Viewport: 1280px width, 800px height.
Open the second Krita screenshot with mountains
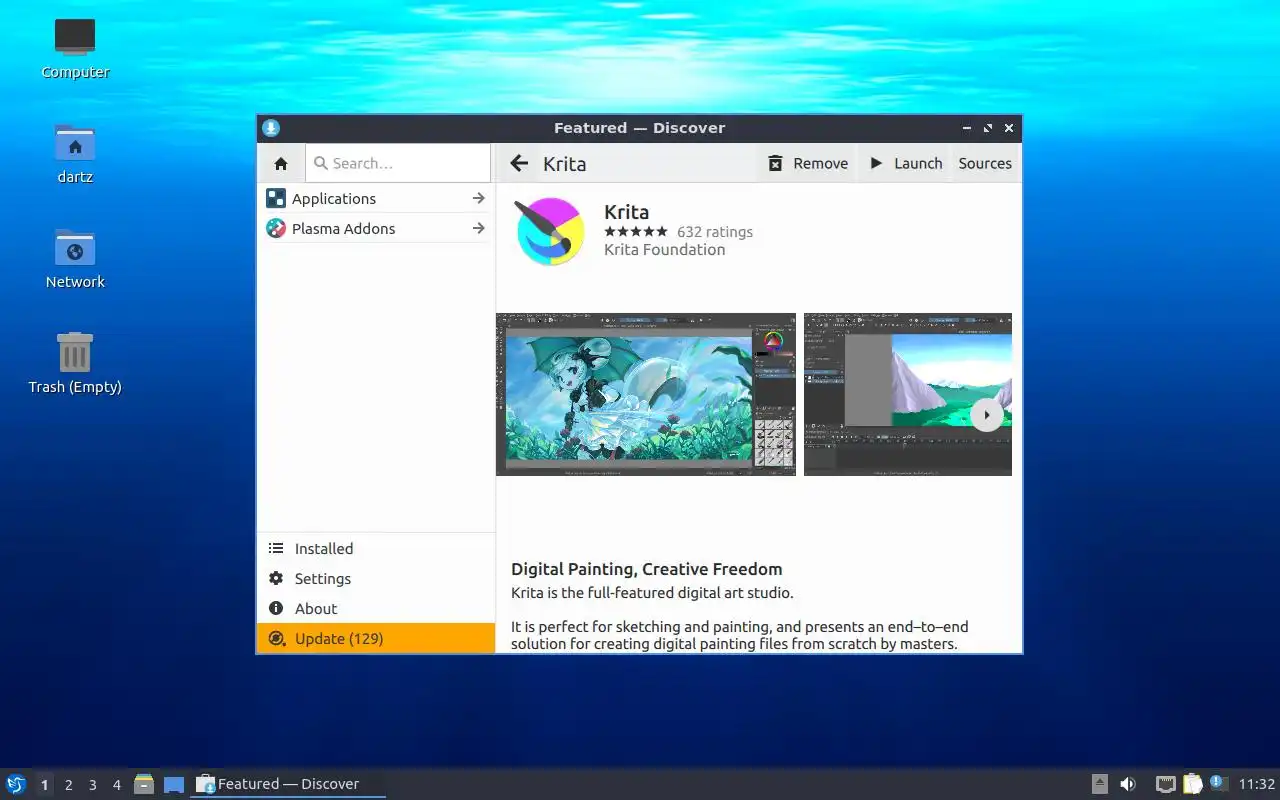(908, 394)
